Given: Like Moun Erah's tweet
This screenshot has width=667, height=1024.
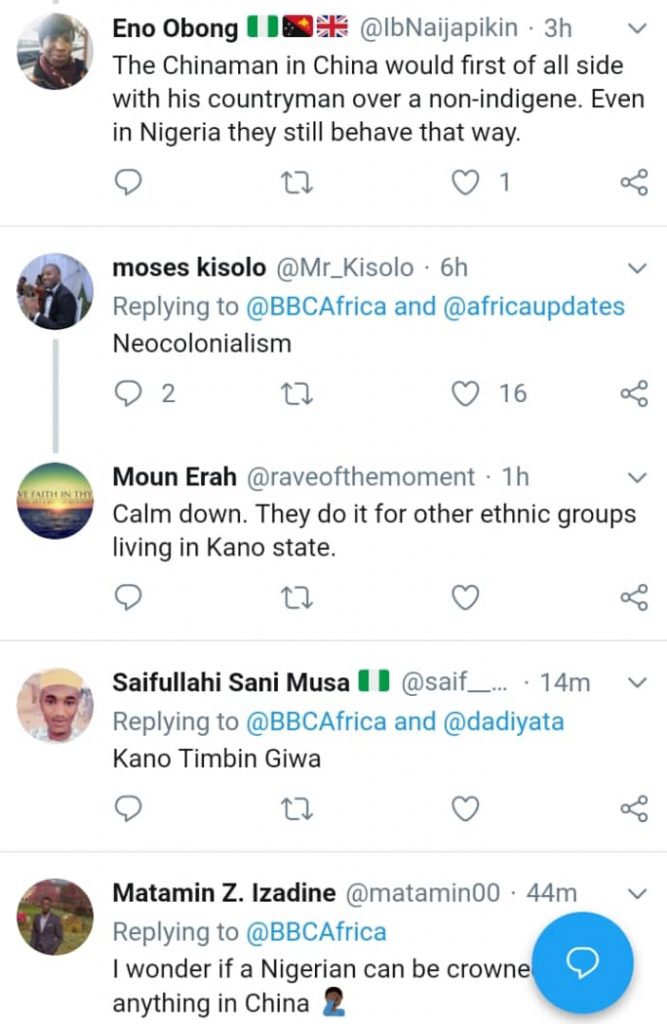Looking at the screenshot, I should tap(466, 598).
